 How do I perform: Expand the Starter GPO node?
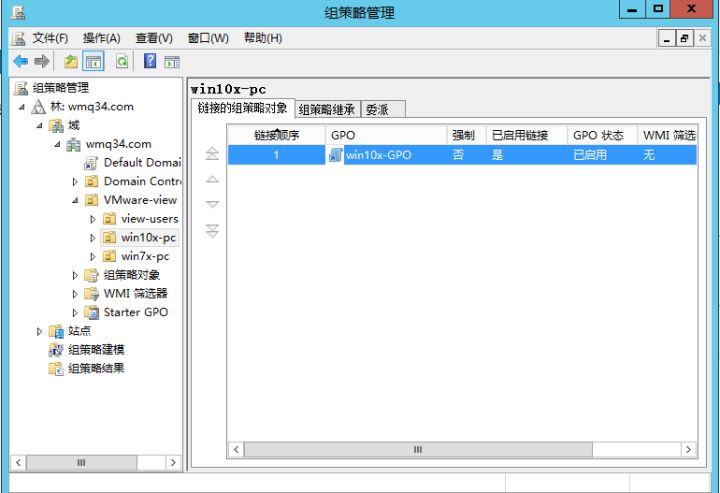[75, 313]
